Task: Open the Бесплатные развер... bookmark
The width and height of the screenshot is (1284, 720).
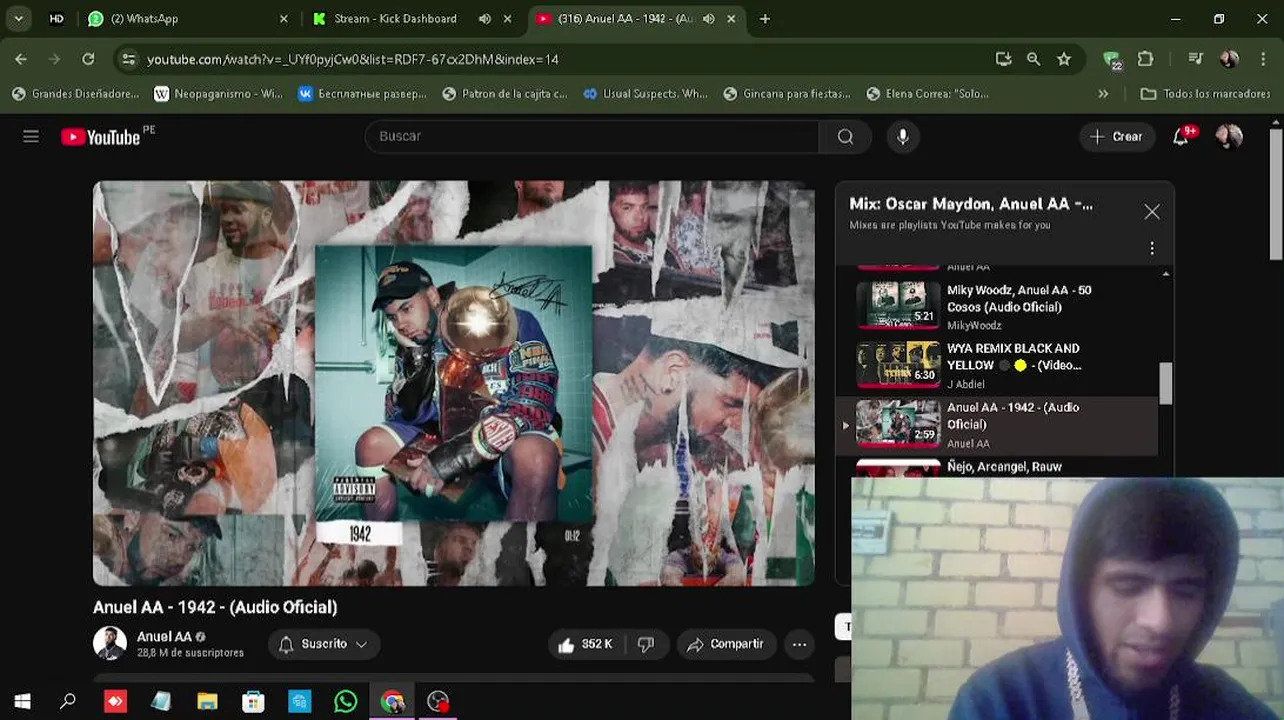Action: pyautogui.click(x=362, y=94)
